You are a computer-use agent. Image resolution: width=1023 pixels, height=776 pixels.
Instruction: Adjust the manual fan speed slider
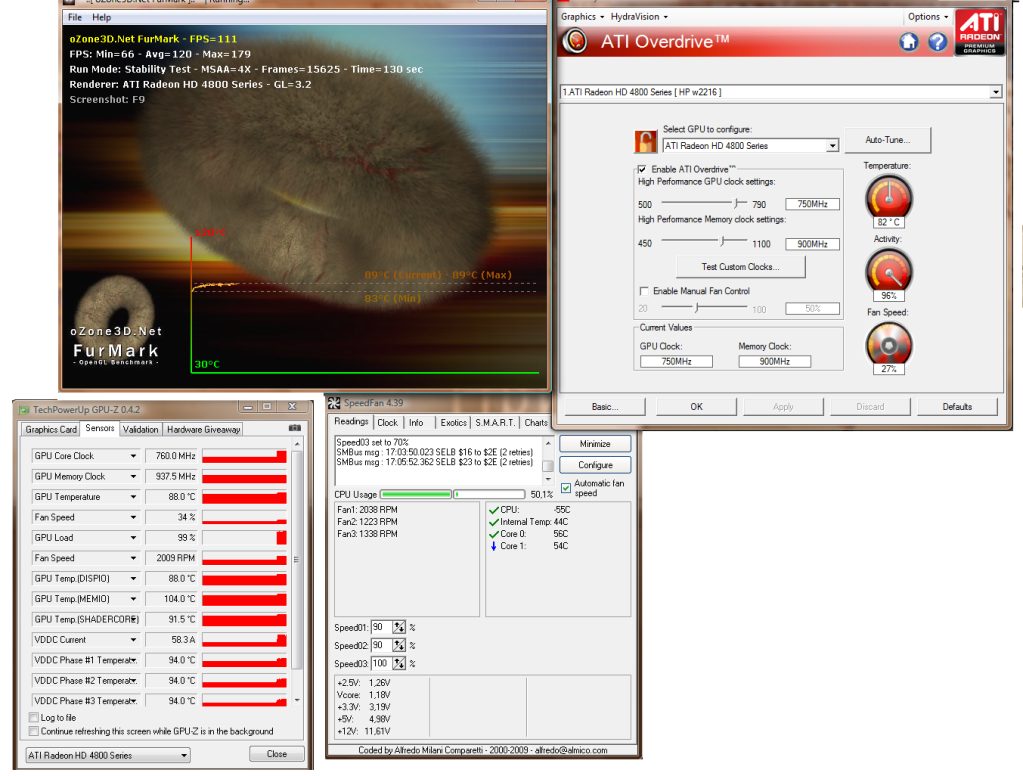tap(697, 307)
